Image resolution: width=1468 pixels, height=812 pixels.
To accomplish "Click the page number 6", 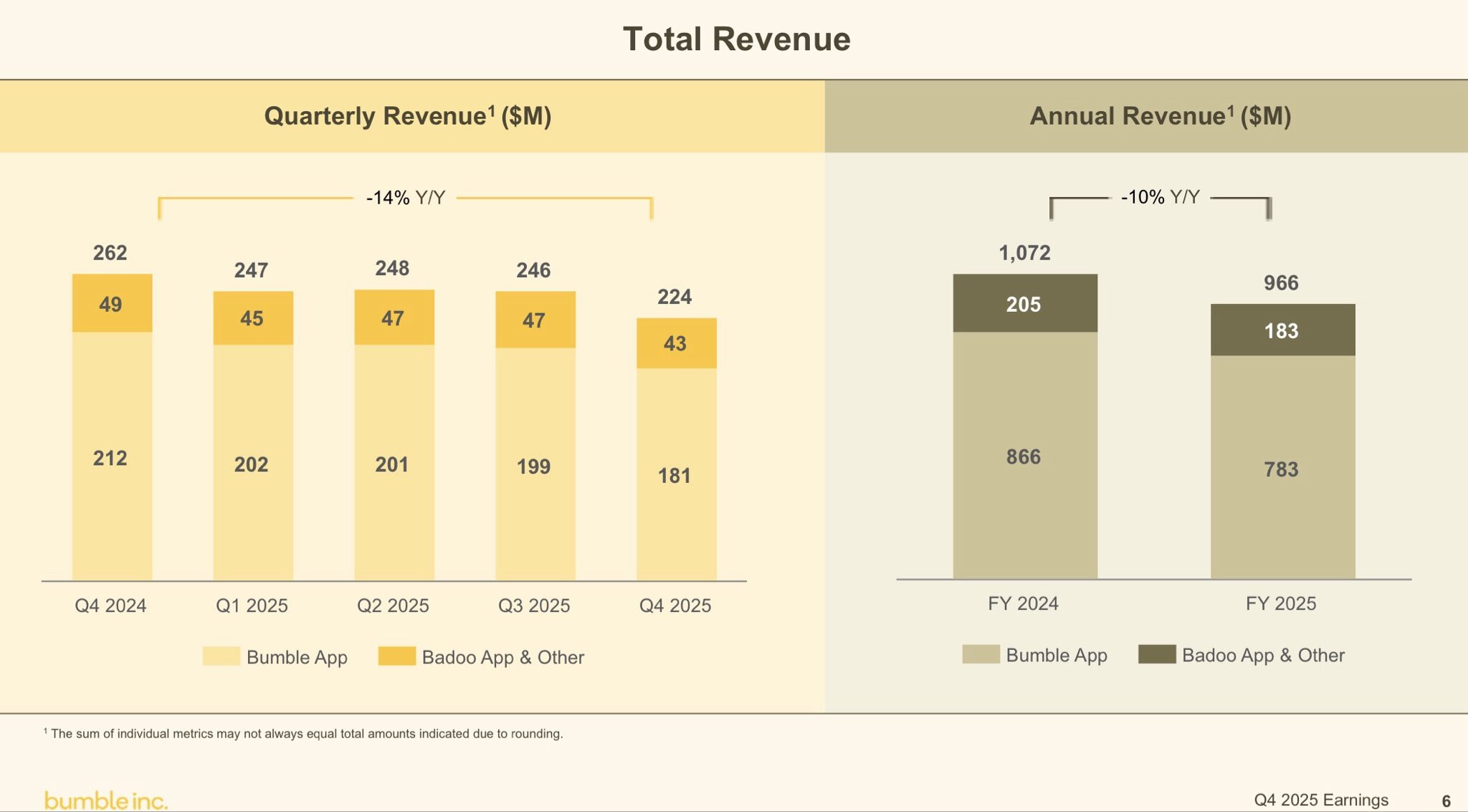I will pyautogui.click(x=1446, y=801).
